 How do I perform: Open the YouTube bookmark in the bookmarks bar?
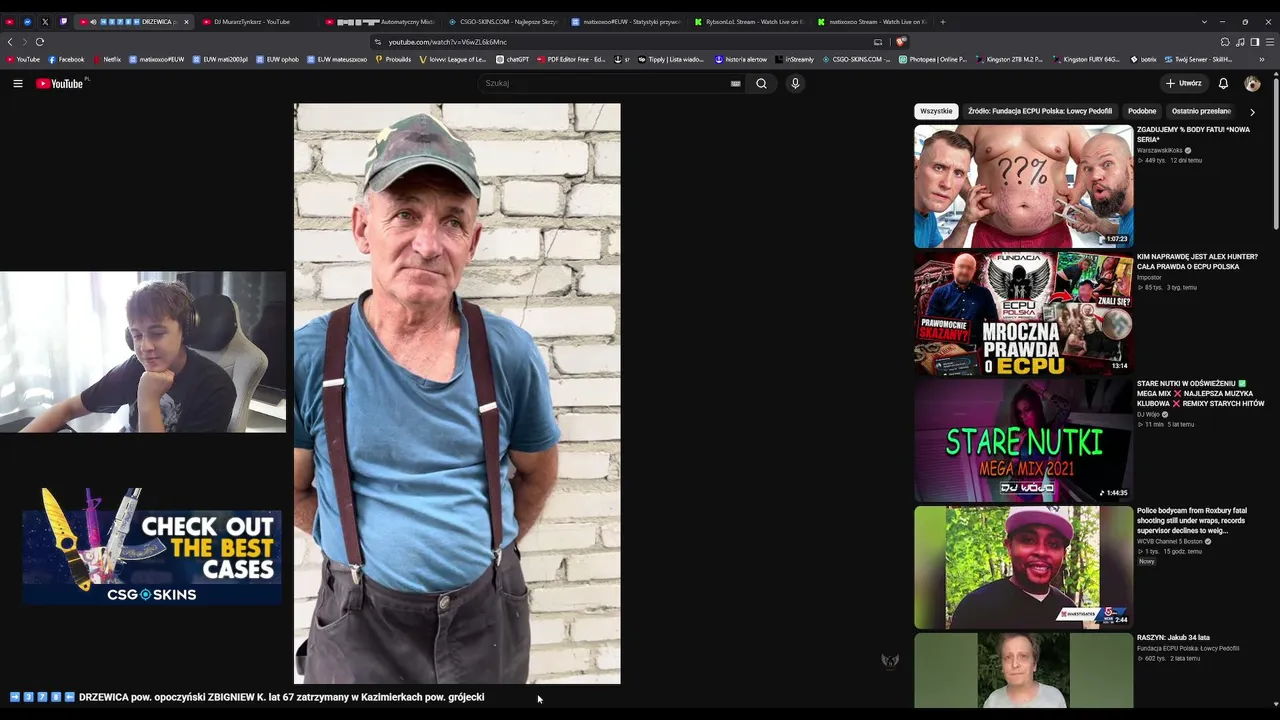(x=23, y=59)
